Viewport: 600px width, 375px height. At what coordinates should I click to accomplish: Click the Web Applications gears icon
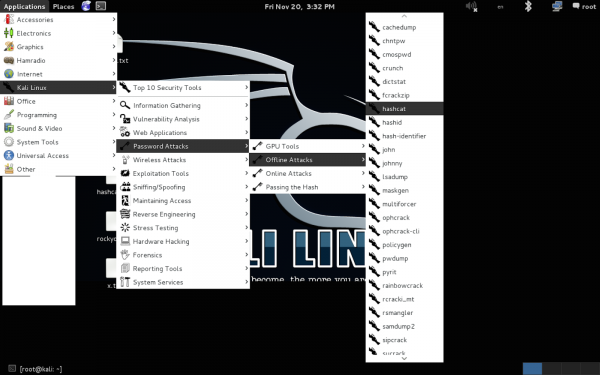125,132
